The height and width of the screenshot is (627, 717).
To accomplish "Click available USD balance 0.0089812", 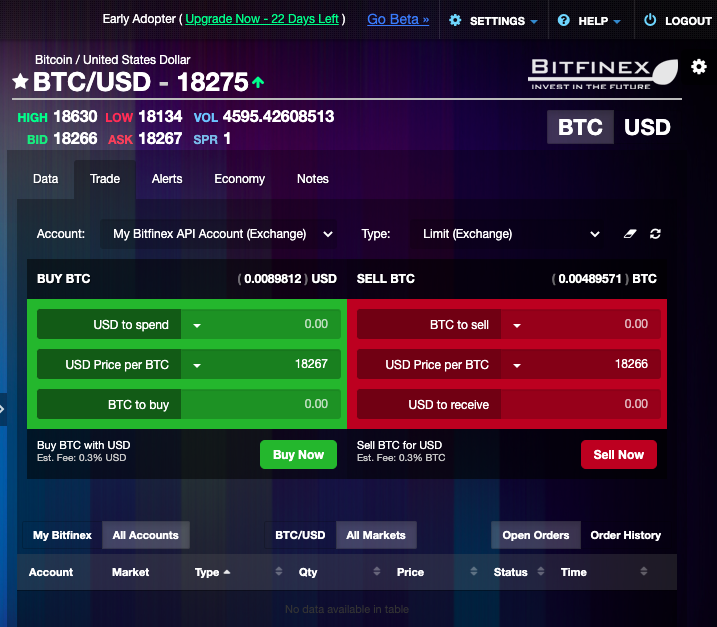I will coord(273,279).
